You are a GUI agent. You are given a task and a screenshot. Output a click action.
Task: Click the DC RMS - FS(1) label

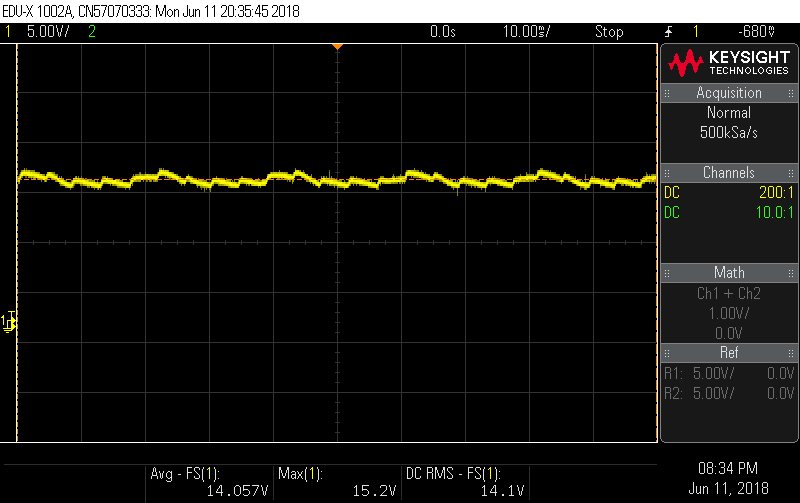pyautogui.click(x=453, y=474)
